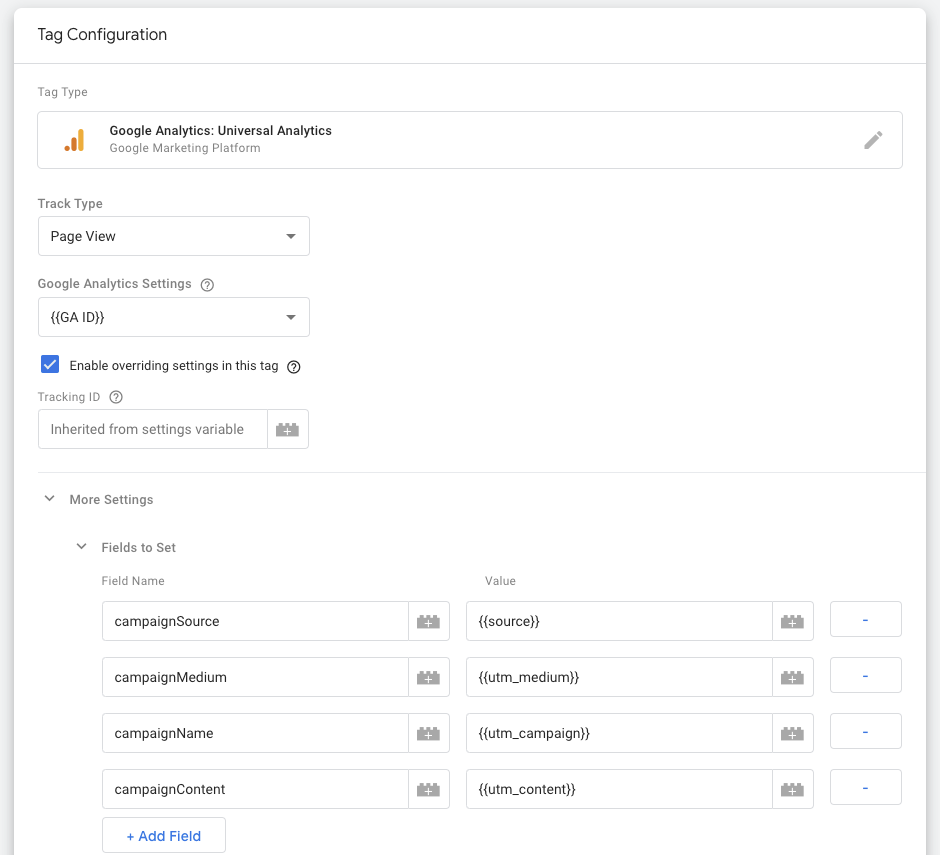Click the campaignMedium field name input
Viewport: 940px width, 855px height.
(255, 678)
